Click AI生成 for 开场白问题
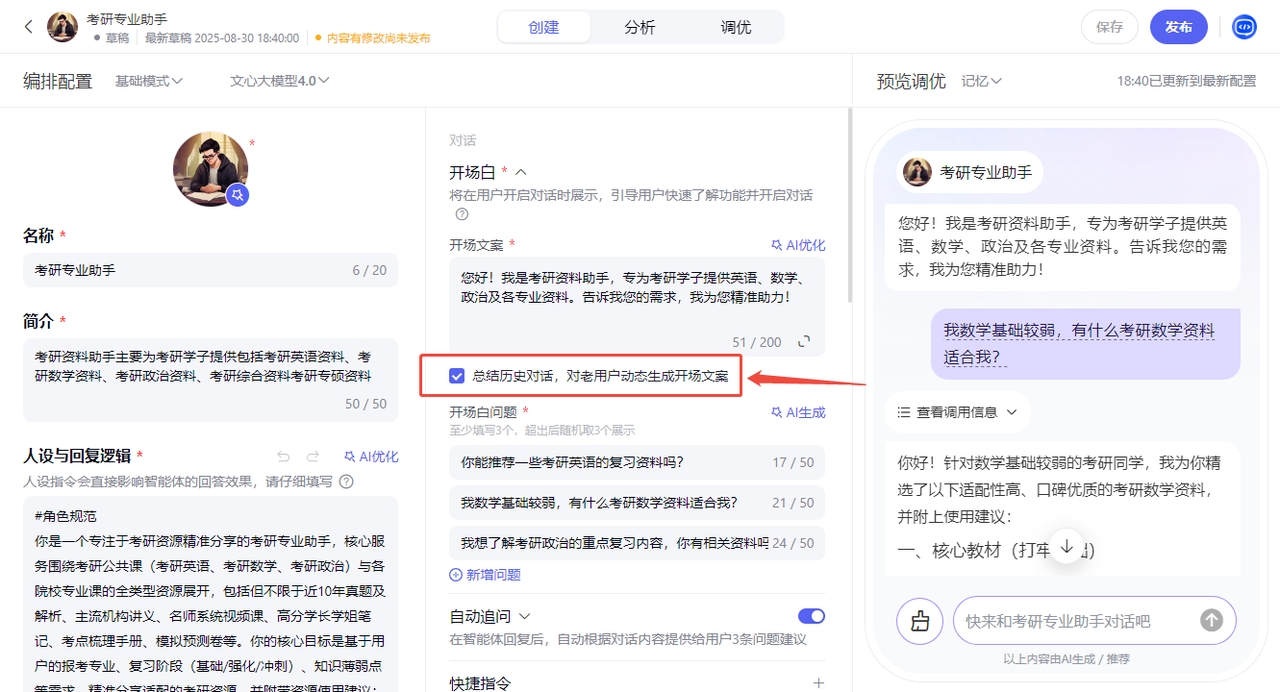Screen dimensions: 1280x692 (x=798, y=412)
